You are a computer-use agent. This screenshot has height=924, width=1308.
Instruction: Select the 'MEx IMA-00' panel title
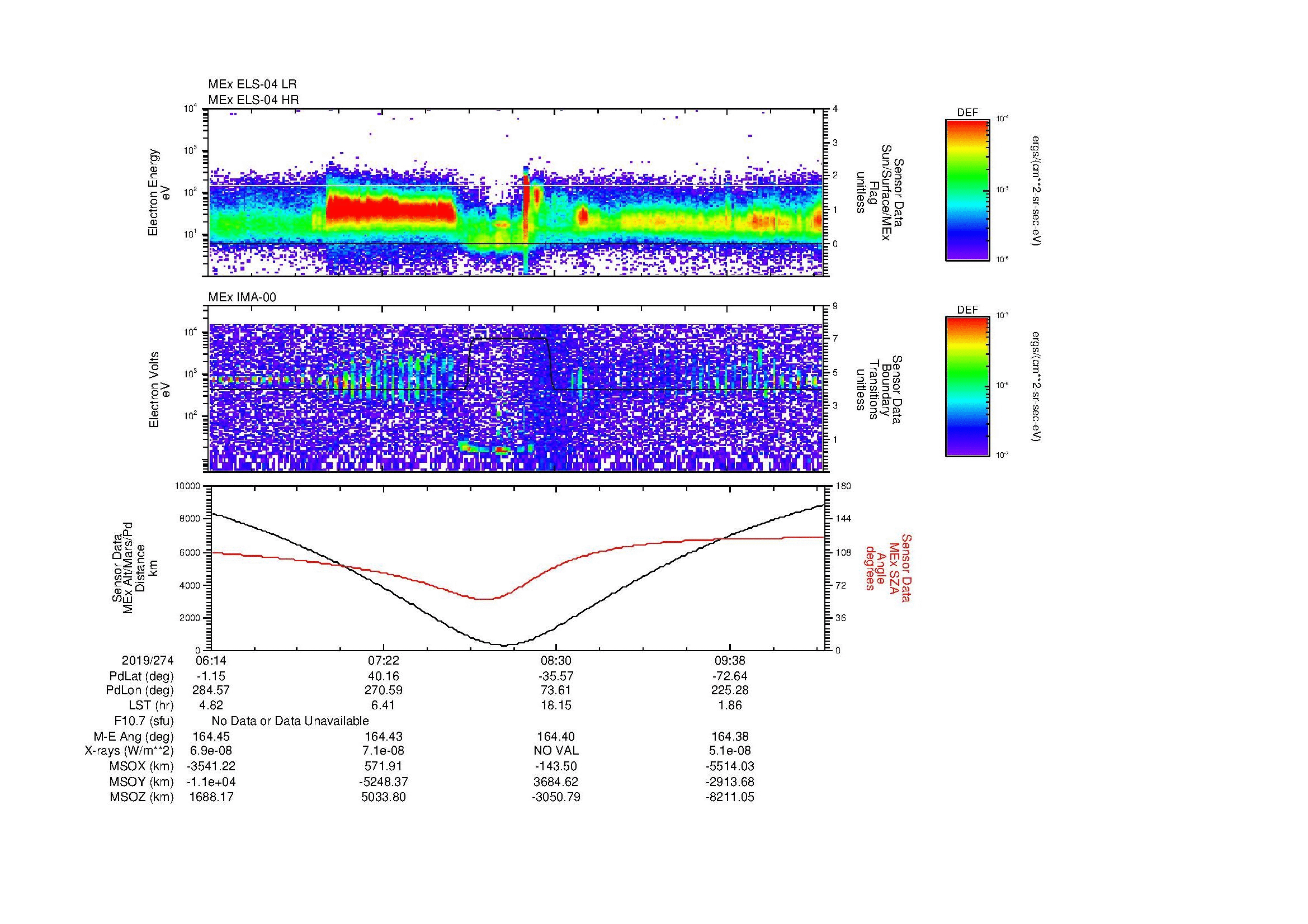point(242,297)
